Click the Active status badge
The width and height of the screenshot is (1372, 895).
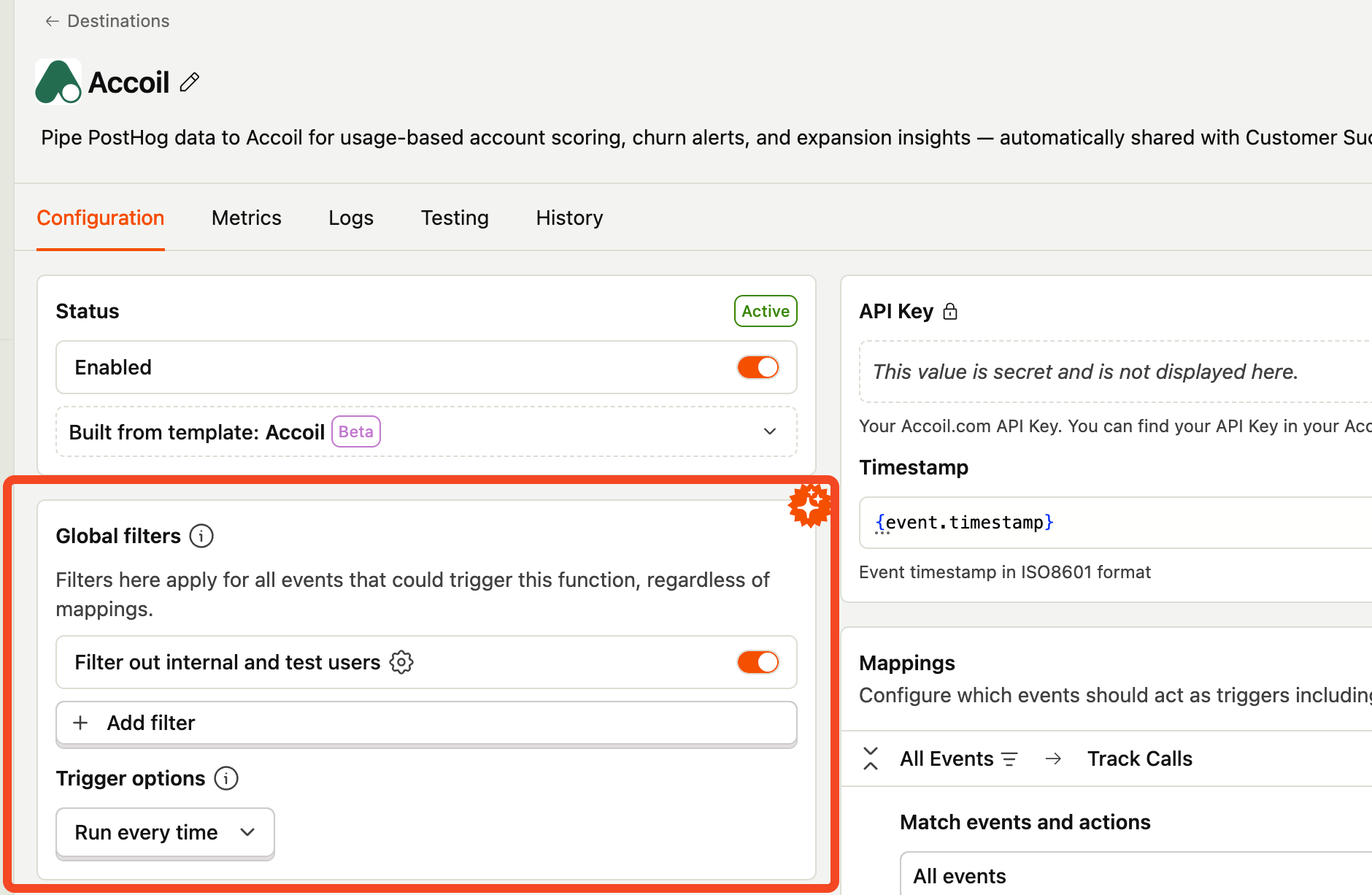766,311
